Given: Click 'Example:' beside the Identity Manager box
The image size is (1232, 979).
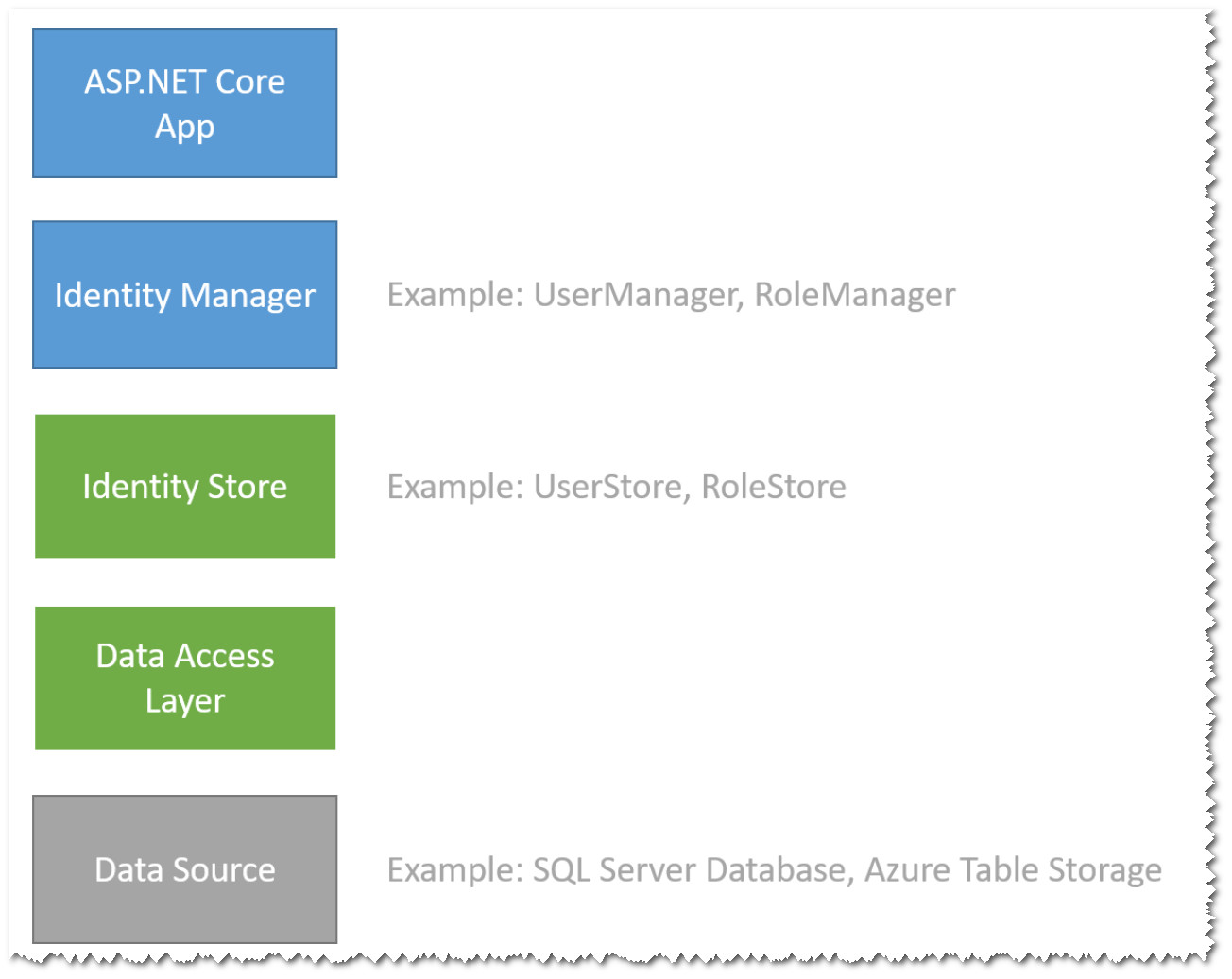Looking at the screenshot, I should [x=454, y=295].
